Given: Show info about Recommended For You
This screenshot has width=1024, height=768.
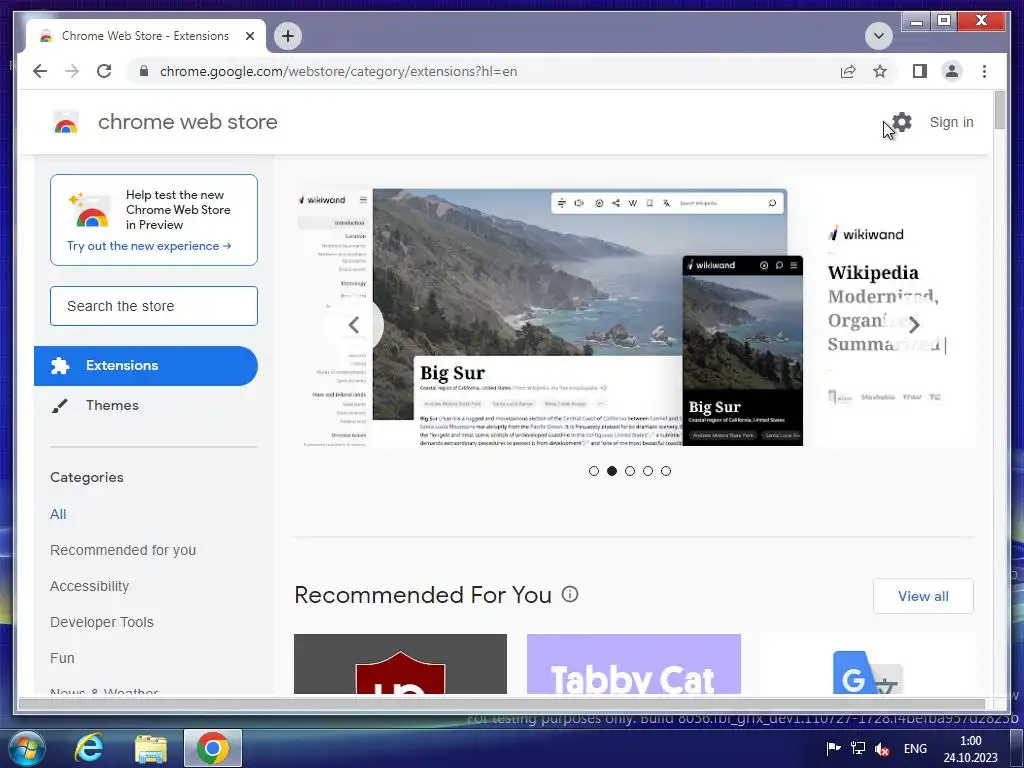Looking at the screenshot, I should point(570,594).
